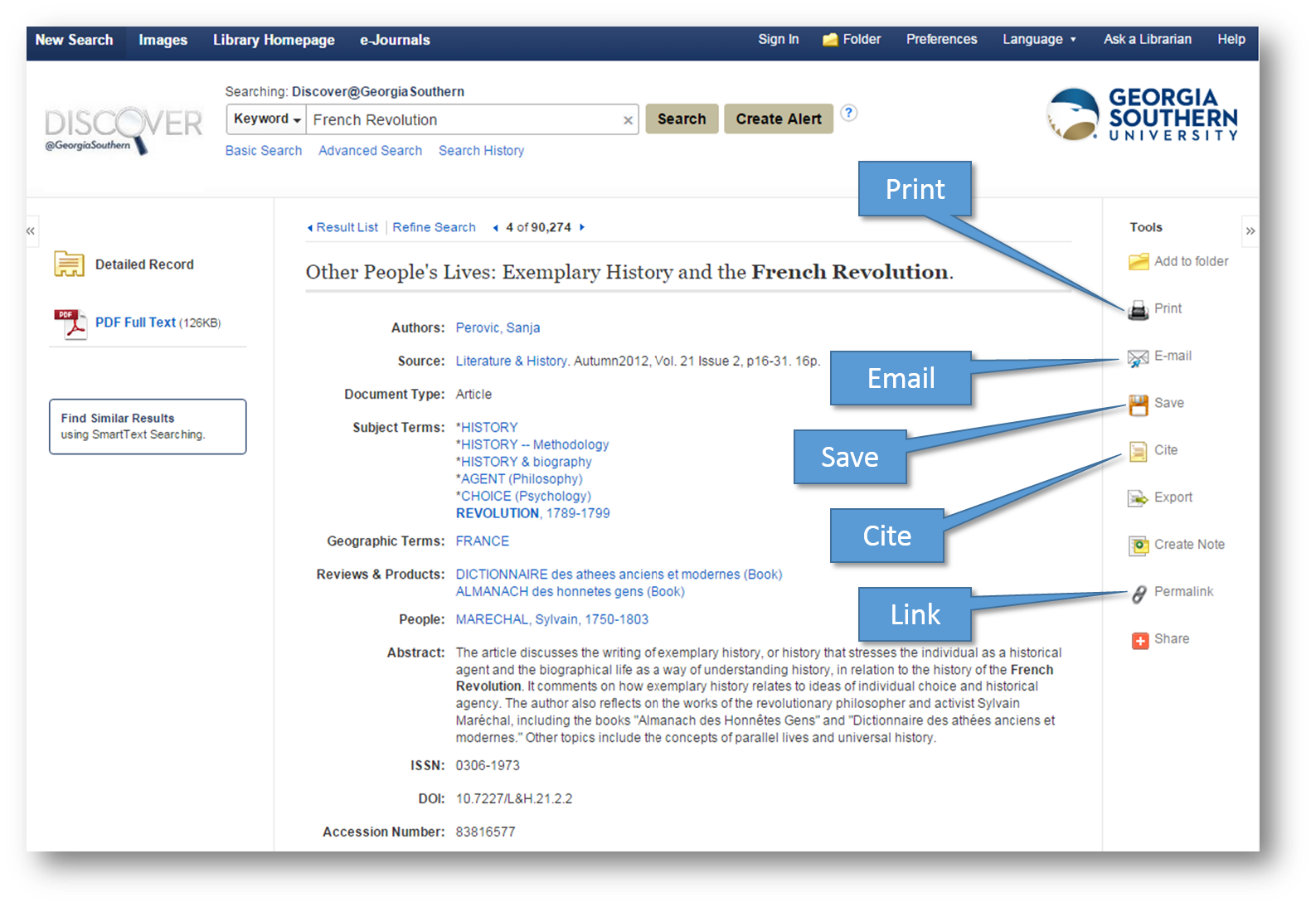Click the Detailed Record icon
Viewport: 1316px width, 907px height.
pyautogui.click(x=69, y=264)
